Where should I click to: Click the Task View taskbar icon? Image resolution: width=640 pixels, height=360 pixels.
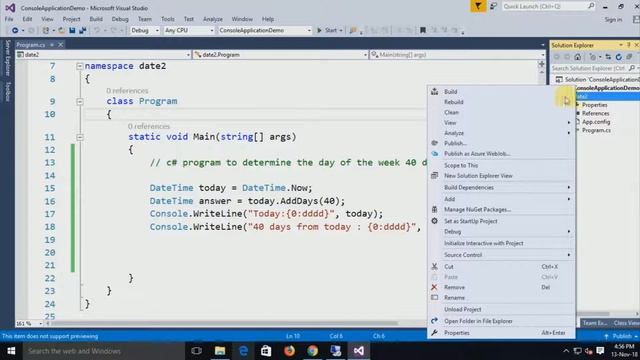coord(196,351)
